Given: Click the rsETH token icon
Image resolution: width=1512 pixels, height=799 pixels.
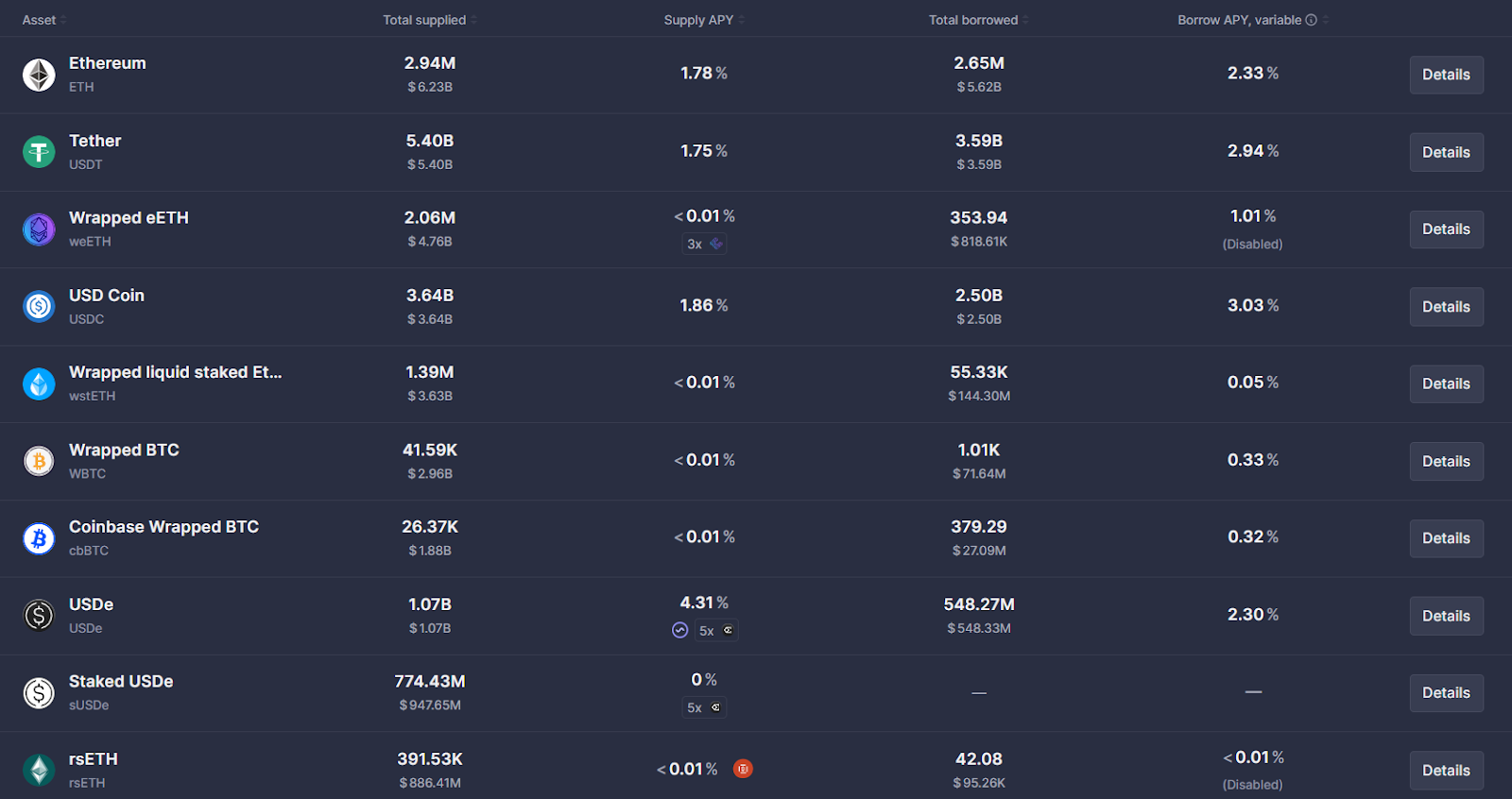Looking at the screenshot, I should 39,771.
